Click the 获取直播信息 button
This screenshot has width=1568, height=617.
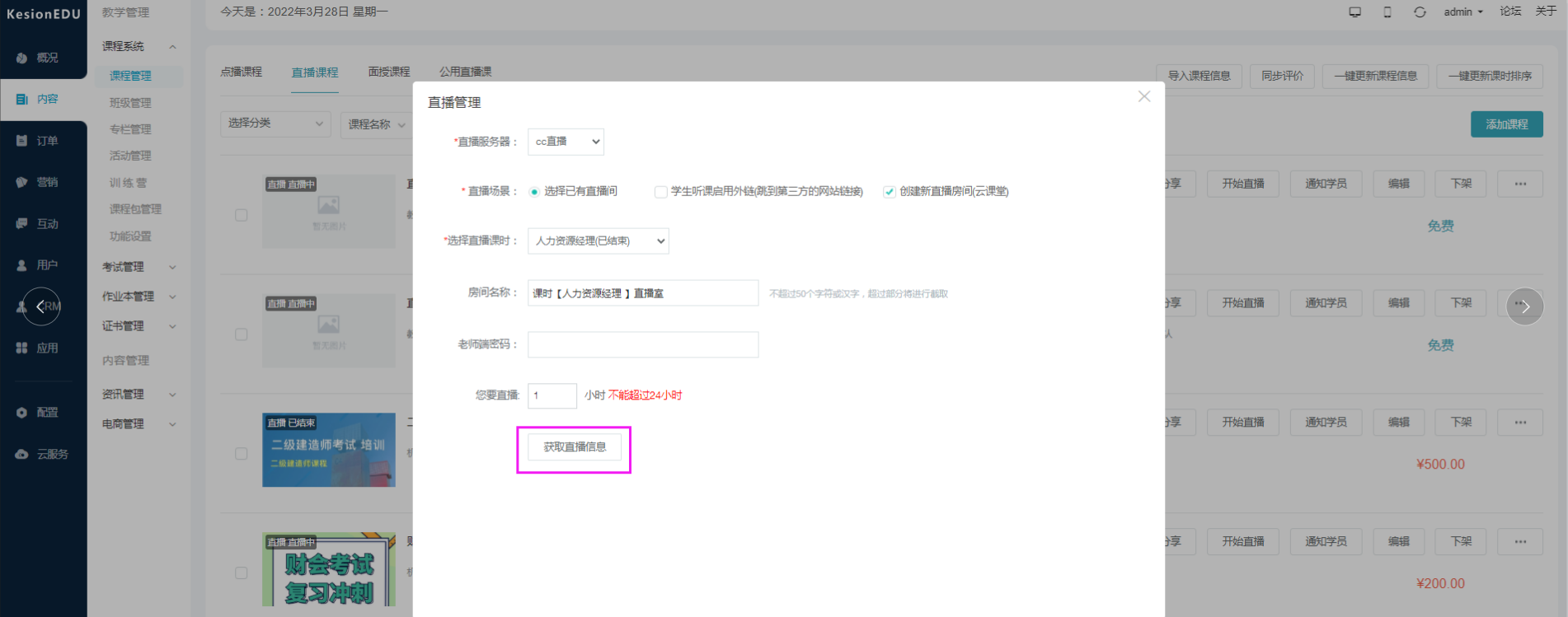coord(575,447)
